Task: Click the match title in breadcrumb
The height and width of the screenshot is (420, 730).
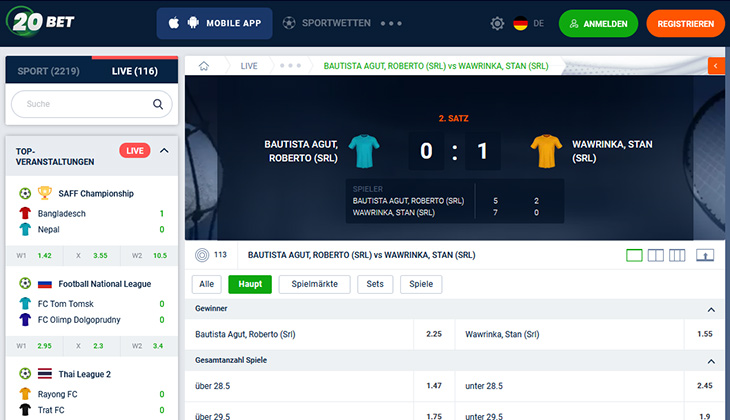Action: [x=436, y=66]
